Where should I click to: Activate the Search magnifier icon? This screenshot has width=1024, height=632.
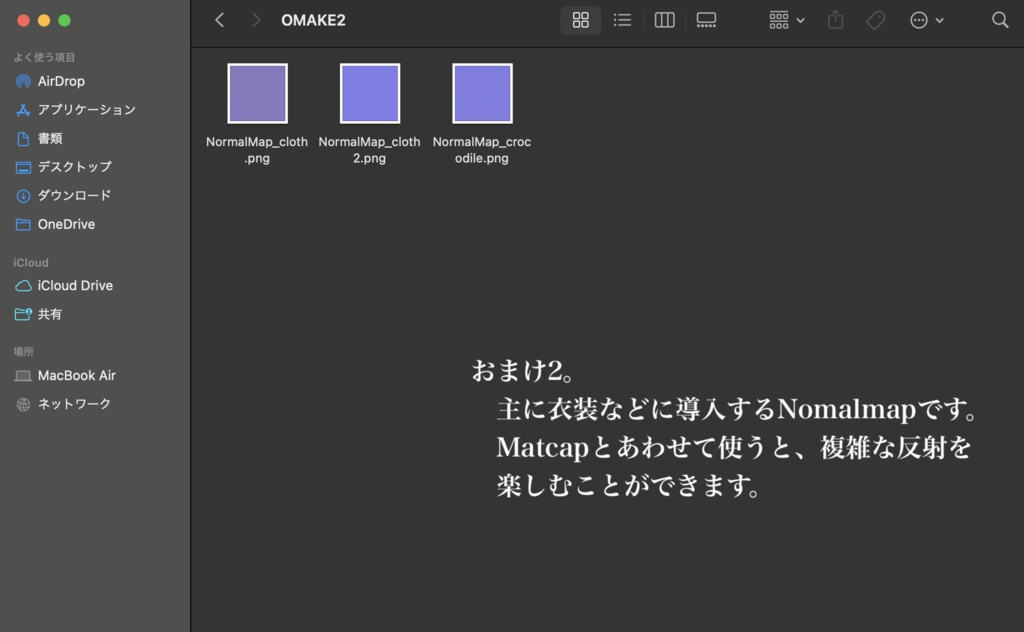point(1000,19)
